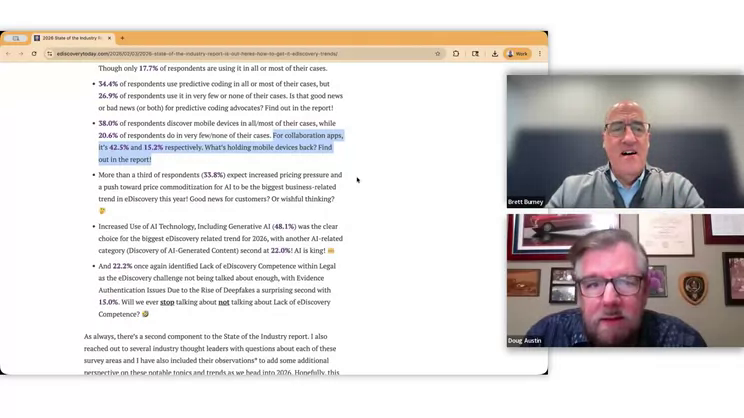Click the browser back arrow
This screenshot has height=418, width=744.
click(x=7, y=54)
